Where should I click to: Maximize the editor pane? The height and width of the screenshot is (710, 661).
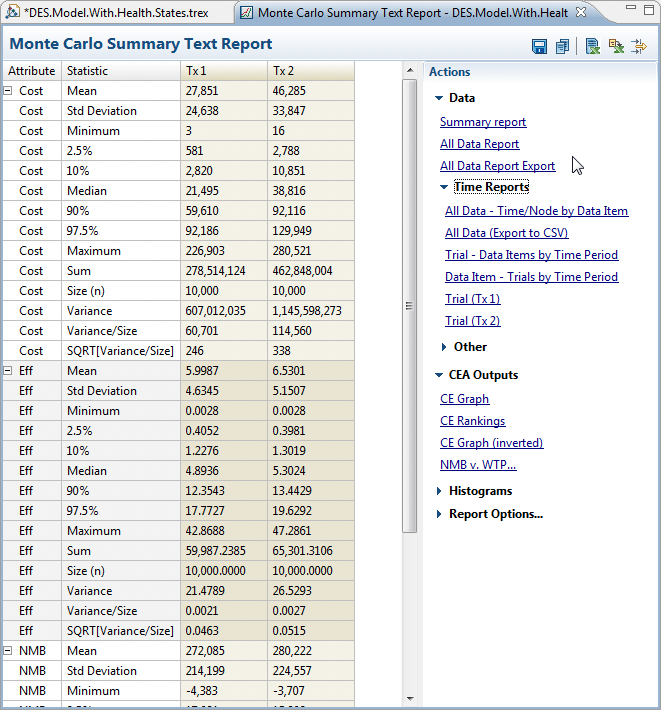pyautogui.click(x=649, y=10)
